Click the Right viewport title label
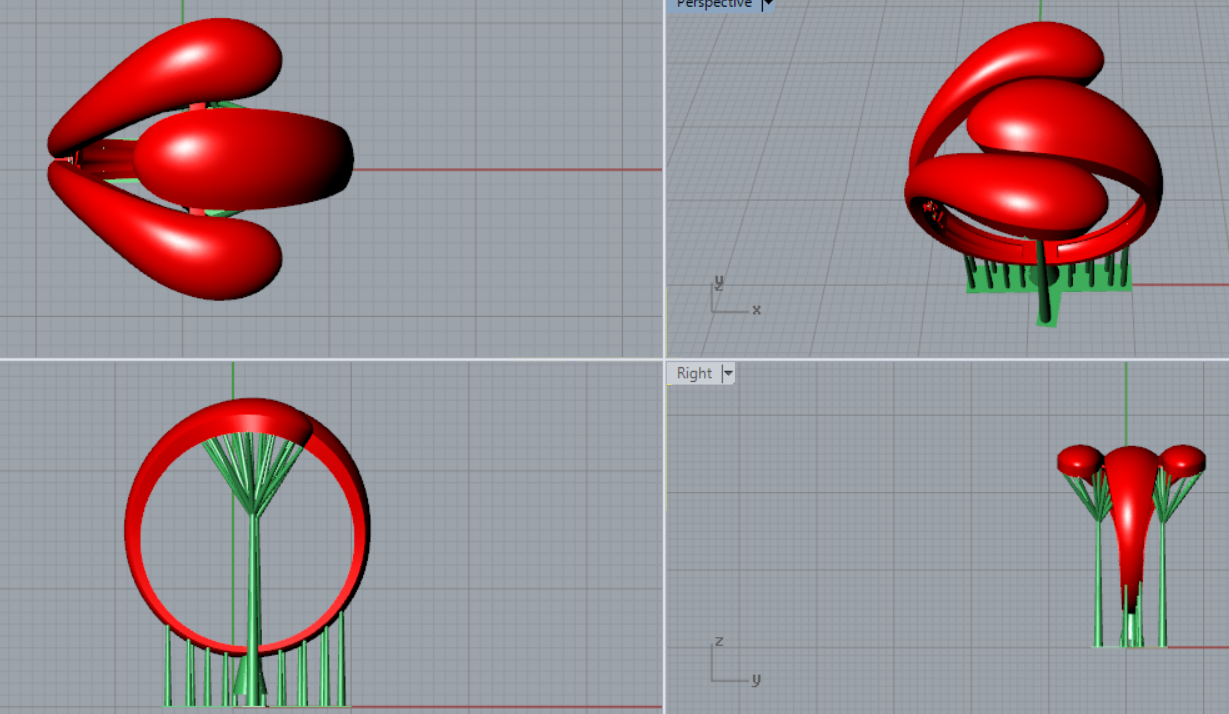 tap(694, 373)
